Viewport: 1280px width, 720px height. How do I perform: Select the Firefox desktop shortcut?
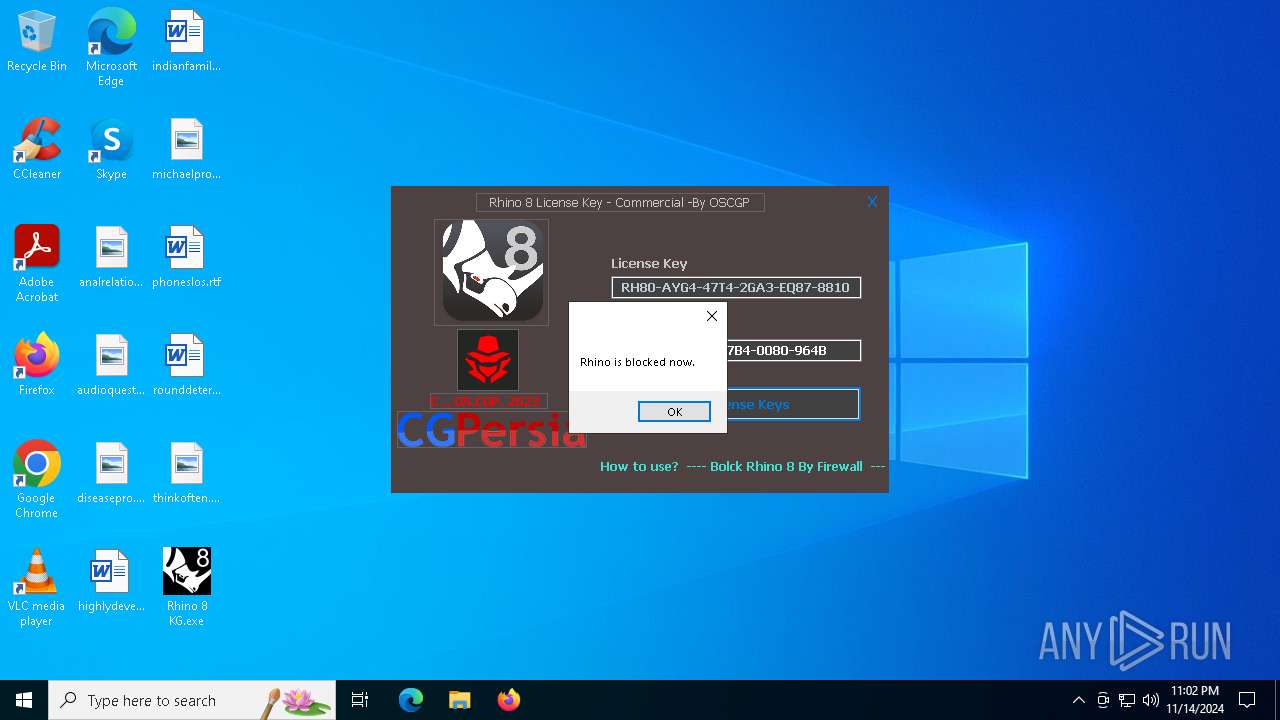pos(37,366)
